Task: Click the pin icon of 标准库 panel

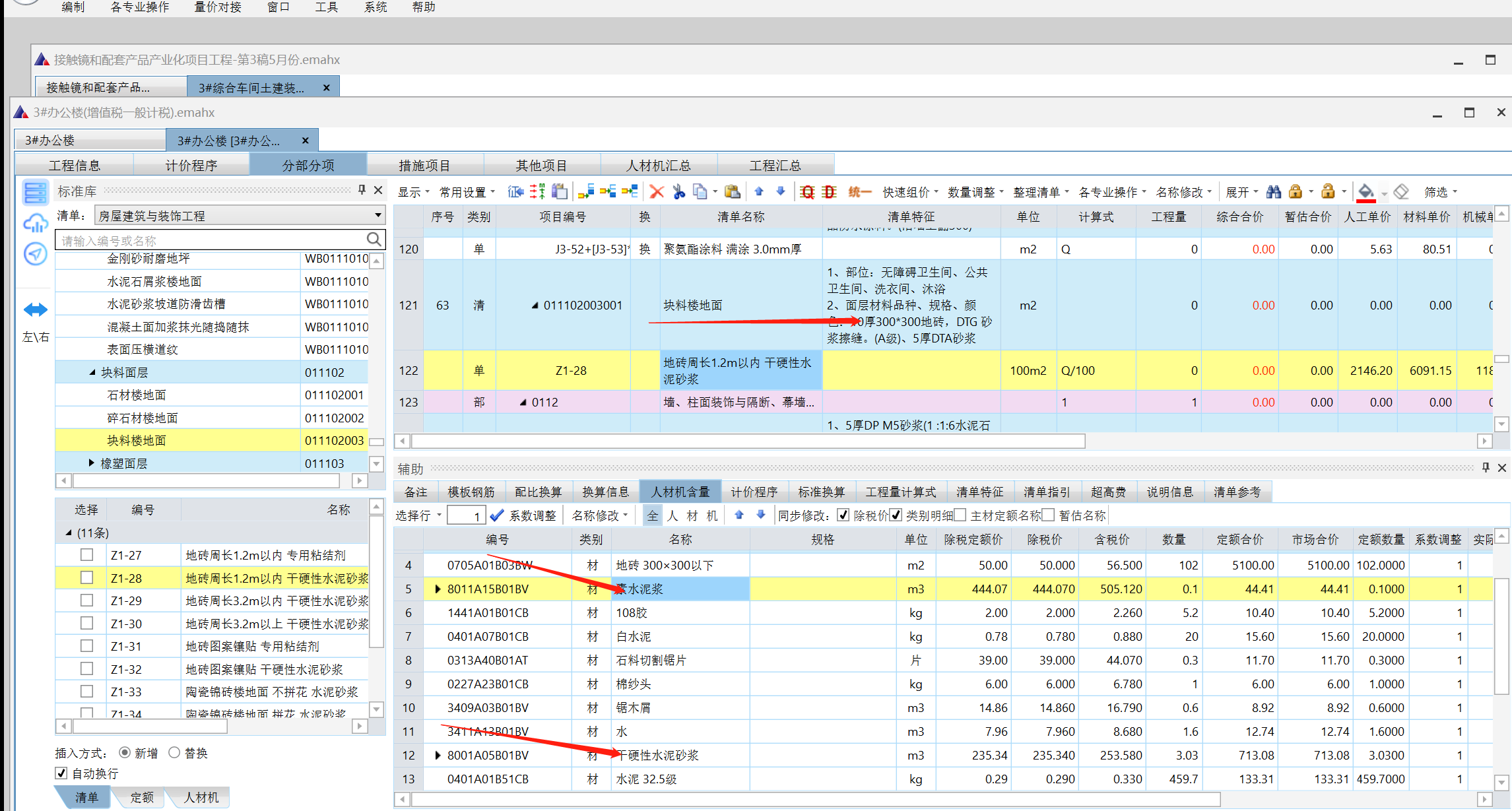Action: coord(362,190)
